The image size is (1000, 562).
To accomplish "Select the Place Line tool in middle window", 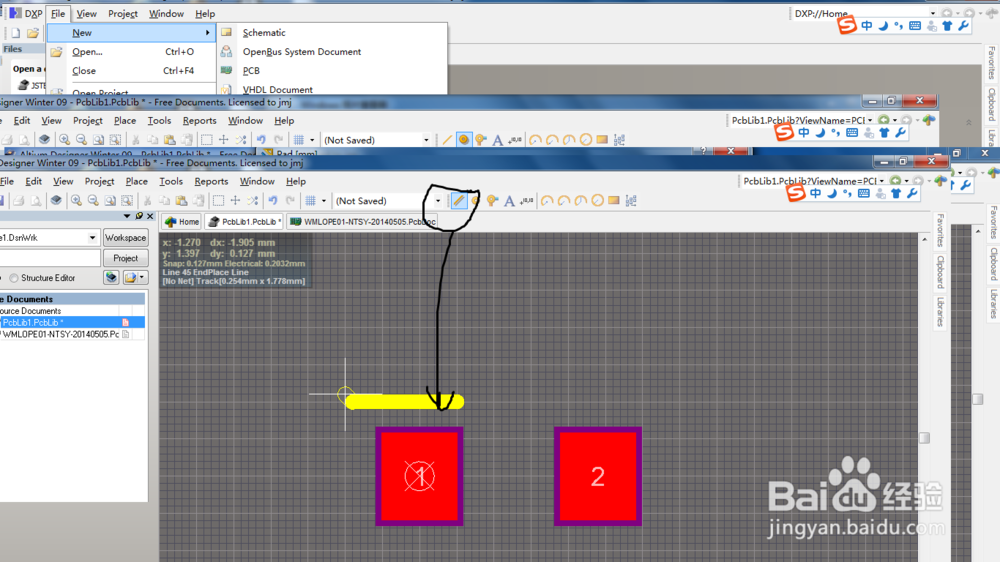I will coord(447,140).
